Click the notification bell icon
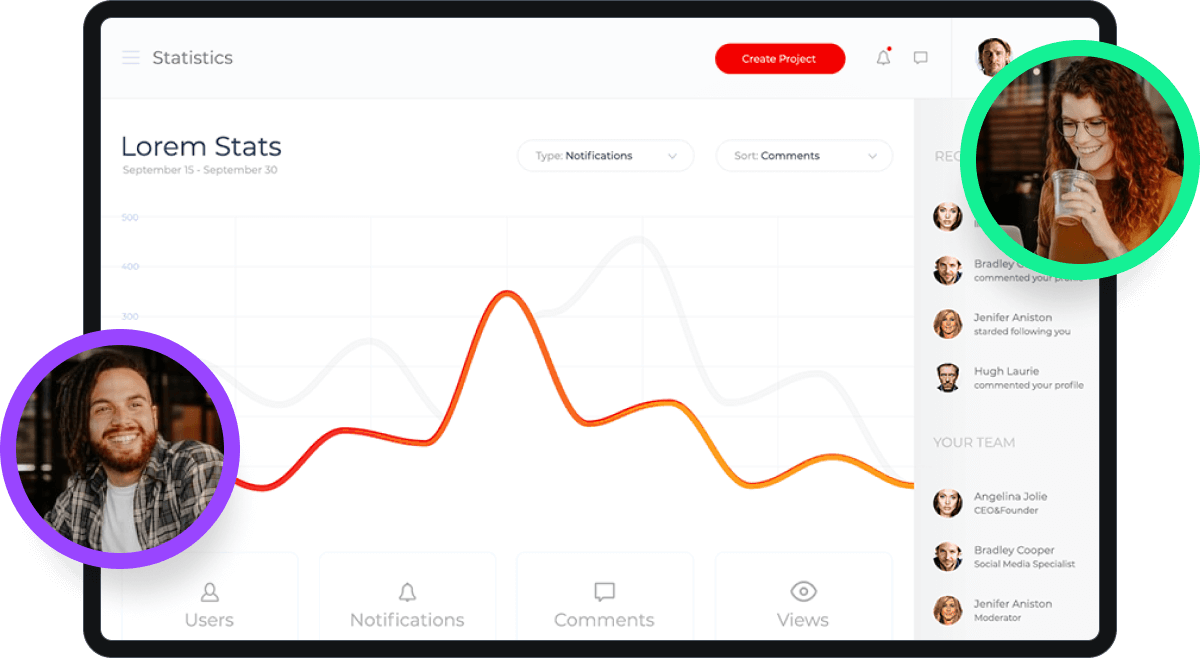 point(883,58)
